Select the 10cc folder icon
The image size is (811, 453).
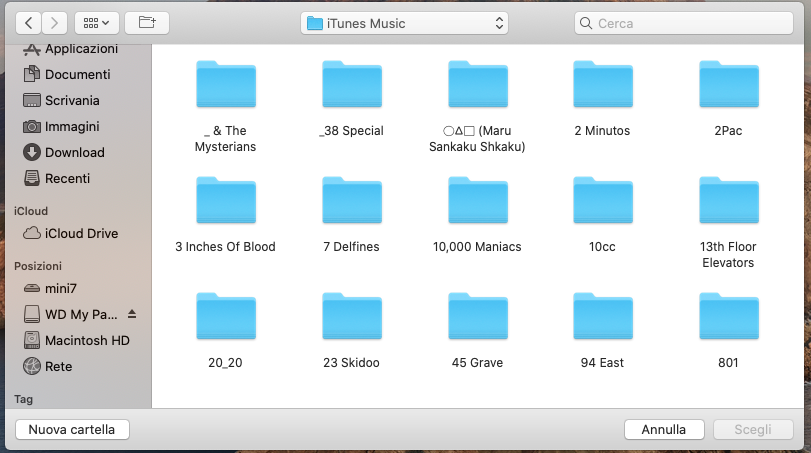(603, 200)
